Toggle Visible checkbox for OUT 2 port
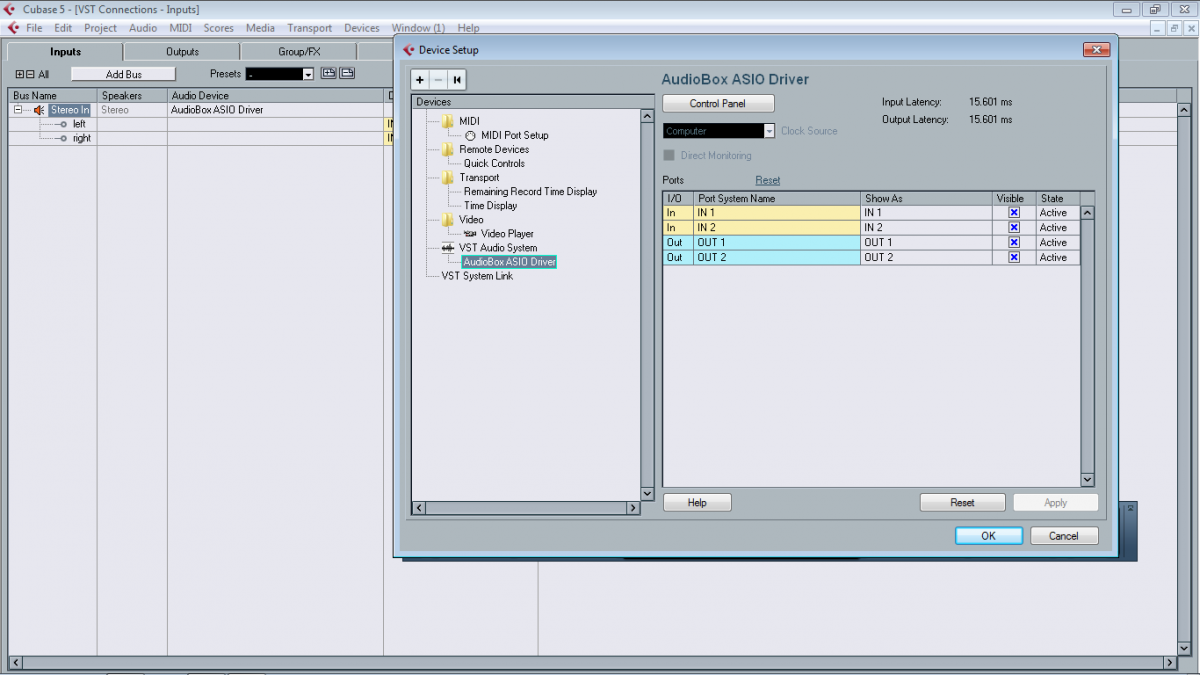Screen dimensions: 1200x675 coord(1014,258)
